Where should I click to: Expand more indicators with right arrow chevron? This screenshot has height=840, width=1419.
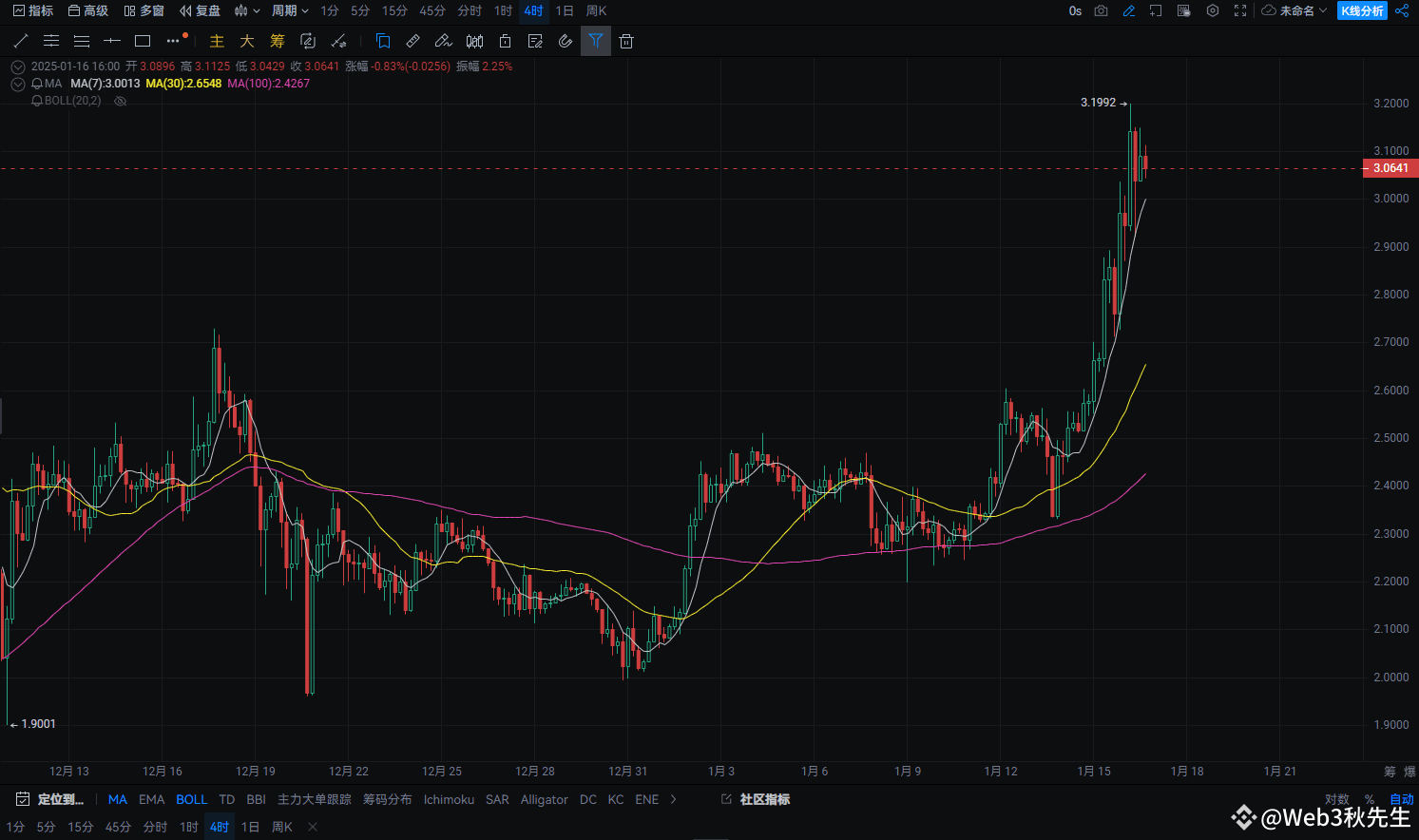coord(675,799)
